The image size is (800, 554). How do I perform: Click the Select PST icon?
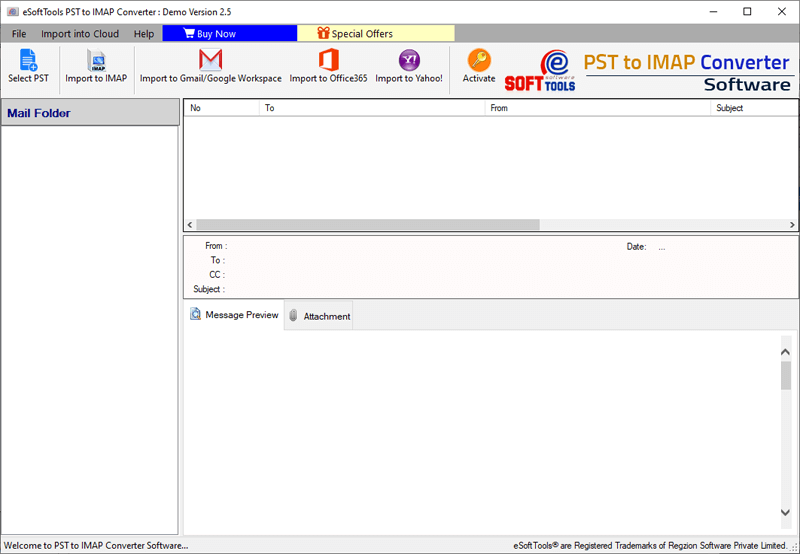[28, 60]
